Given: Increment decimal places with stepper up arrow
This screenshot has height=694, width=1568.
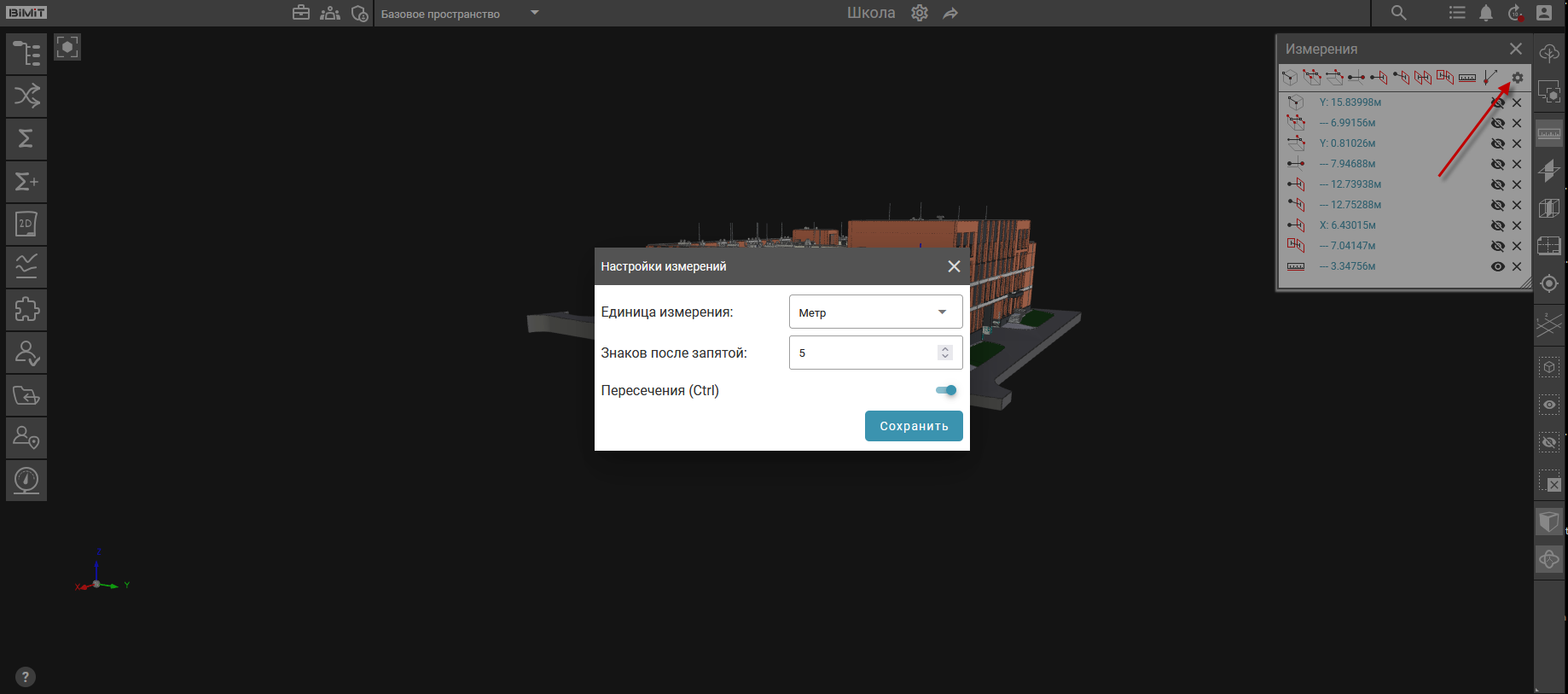Looking at the screenshot, I should [x=944, y=348].
